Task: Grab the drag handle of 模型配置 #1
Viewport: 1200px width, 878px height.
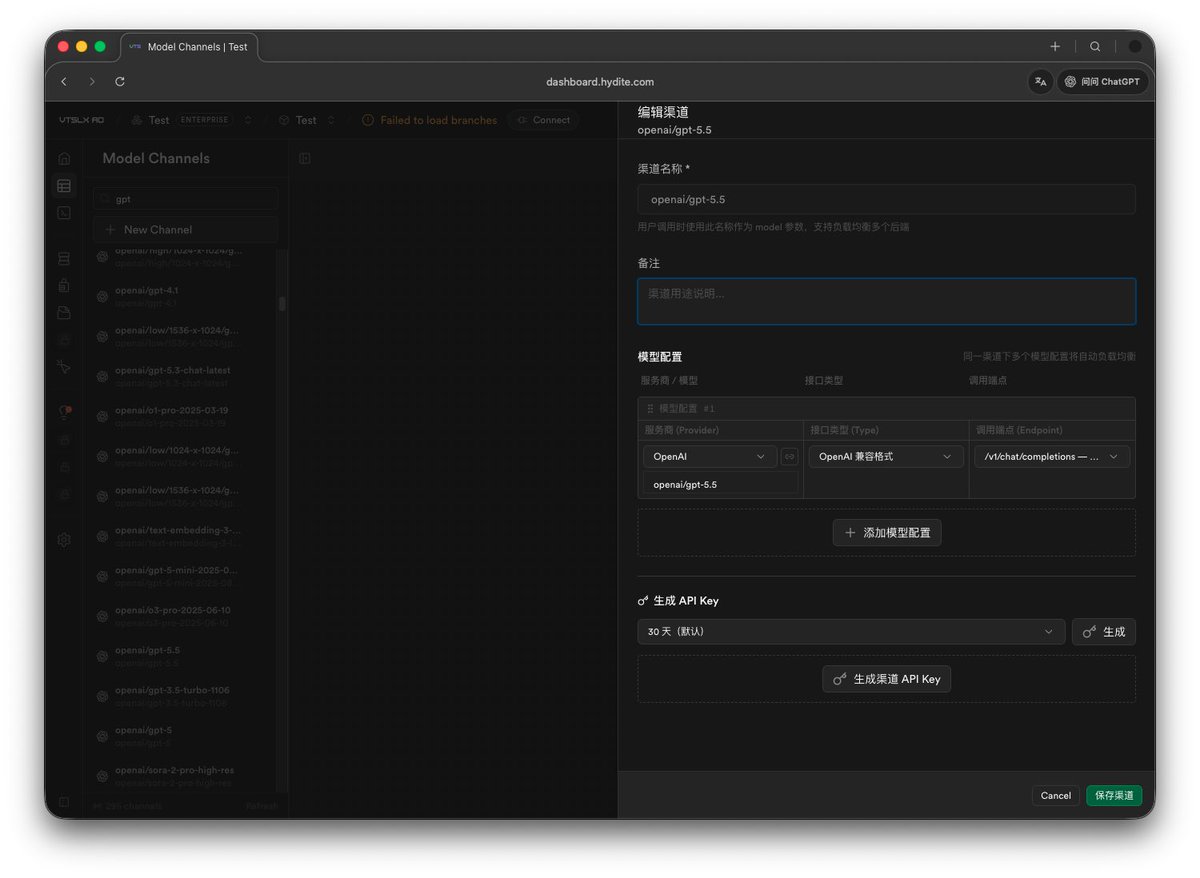Action: tap(650, 409)
